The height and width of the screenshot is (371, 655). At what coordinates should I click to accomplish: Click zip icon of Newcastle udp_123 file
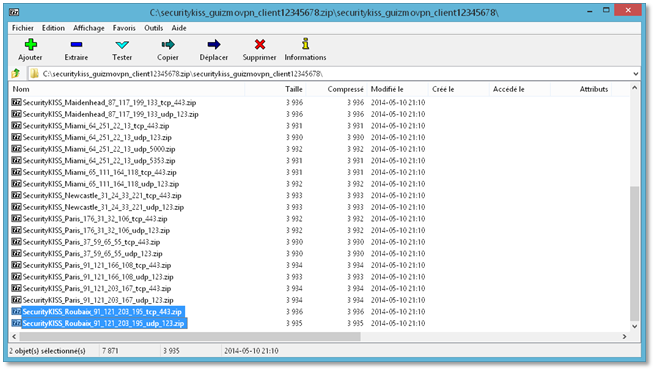[x=16, y=207]
